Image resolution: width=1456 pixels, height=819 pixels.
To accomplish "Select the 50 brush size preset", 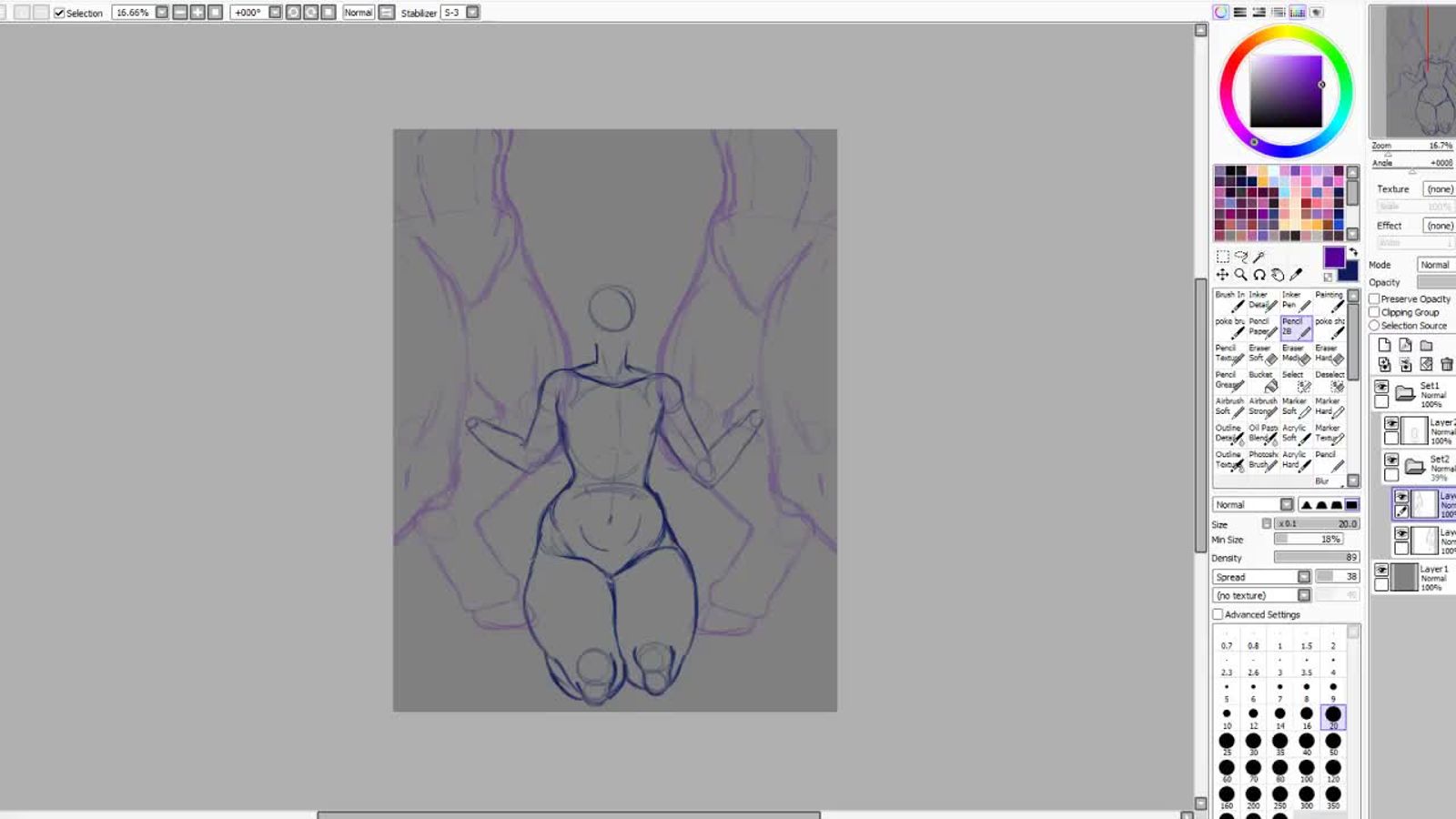I will click(1333, 743).
